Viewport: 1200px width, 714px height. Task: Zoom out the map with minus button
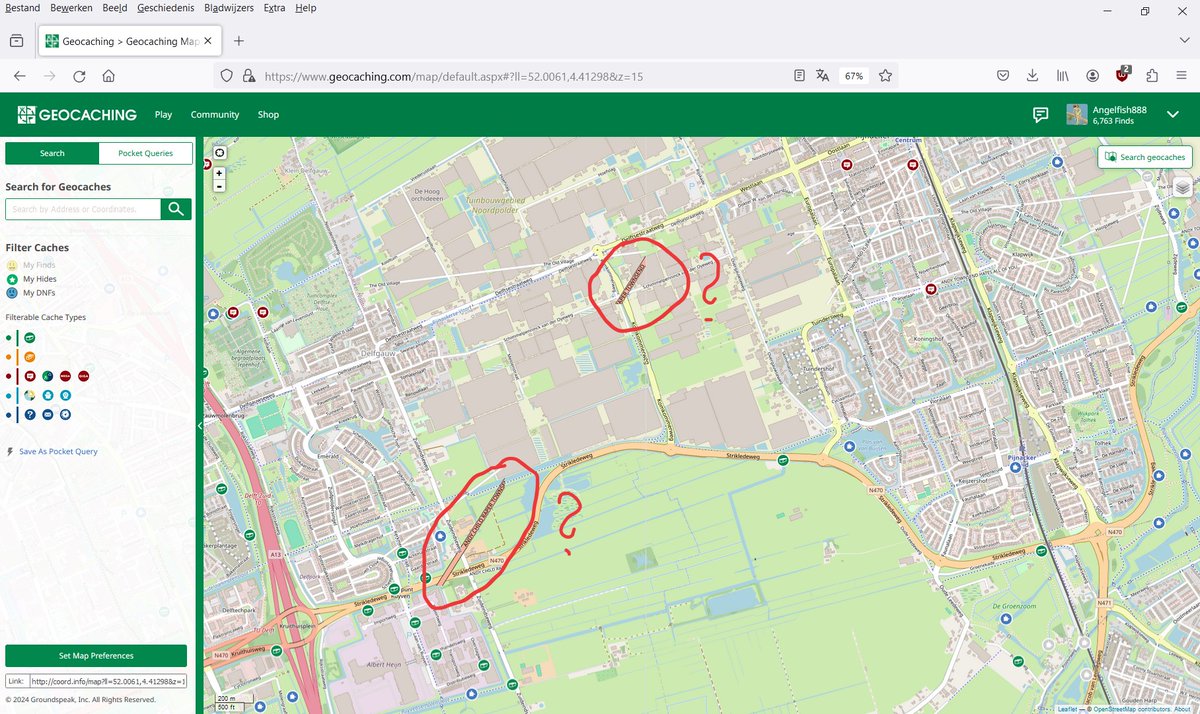tap(219, 185)
